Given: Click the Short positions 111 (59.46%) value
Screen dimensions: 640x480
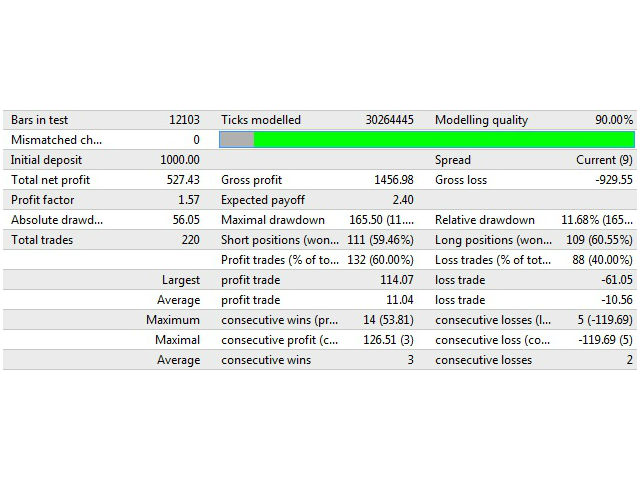Looking at the screenshot, I should pyautogui.click(x=380, y=240).
